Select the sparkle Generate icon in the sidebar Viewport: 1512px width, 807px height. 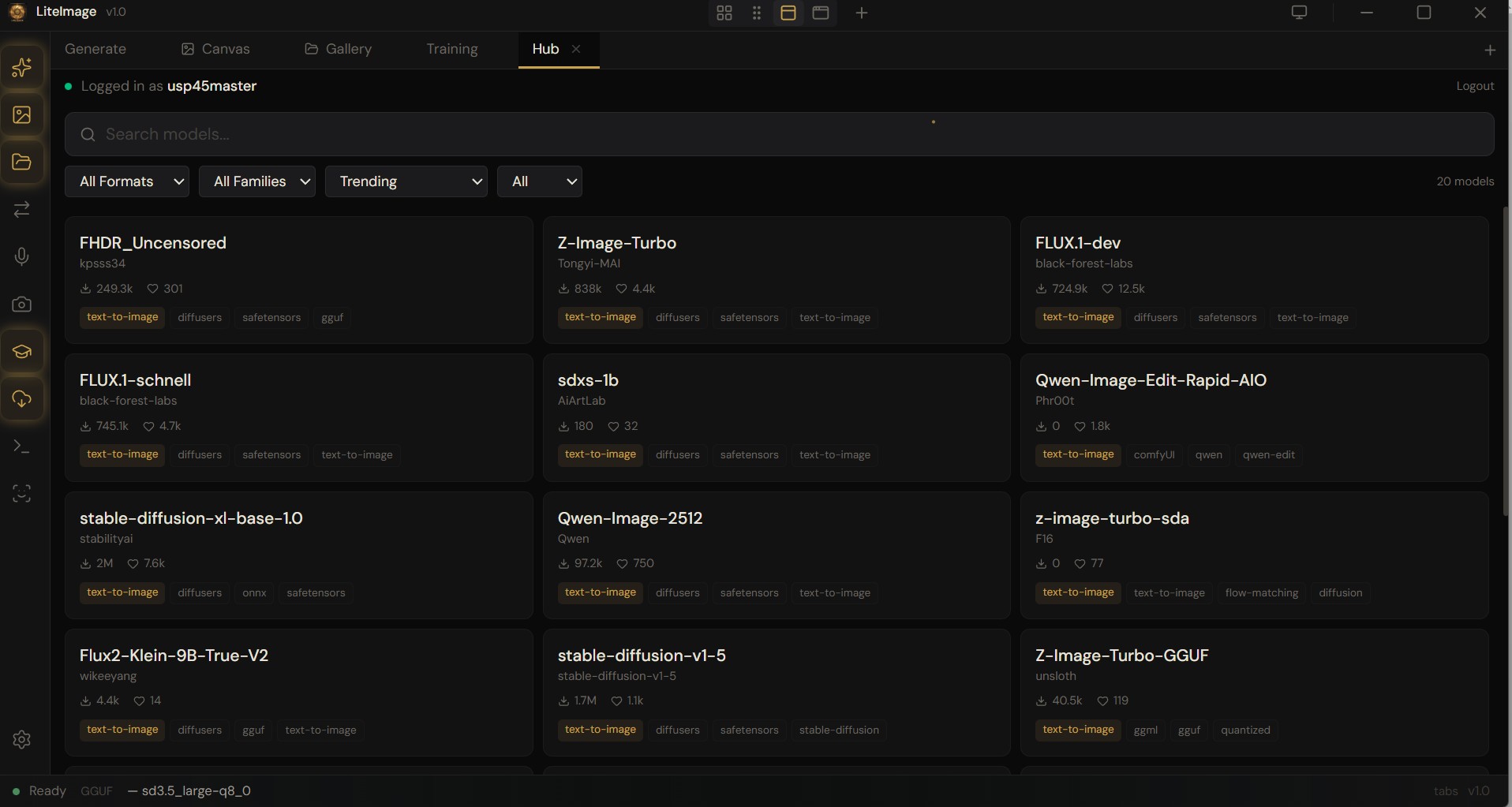pos(21,67)
